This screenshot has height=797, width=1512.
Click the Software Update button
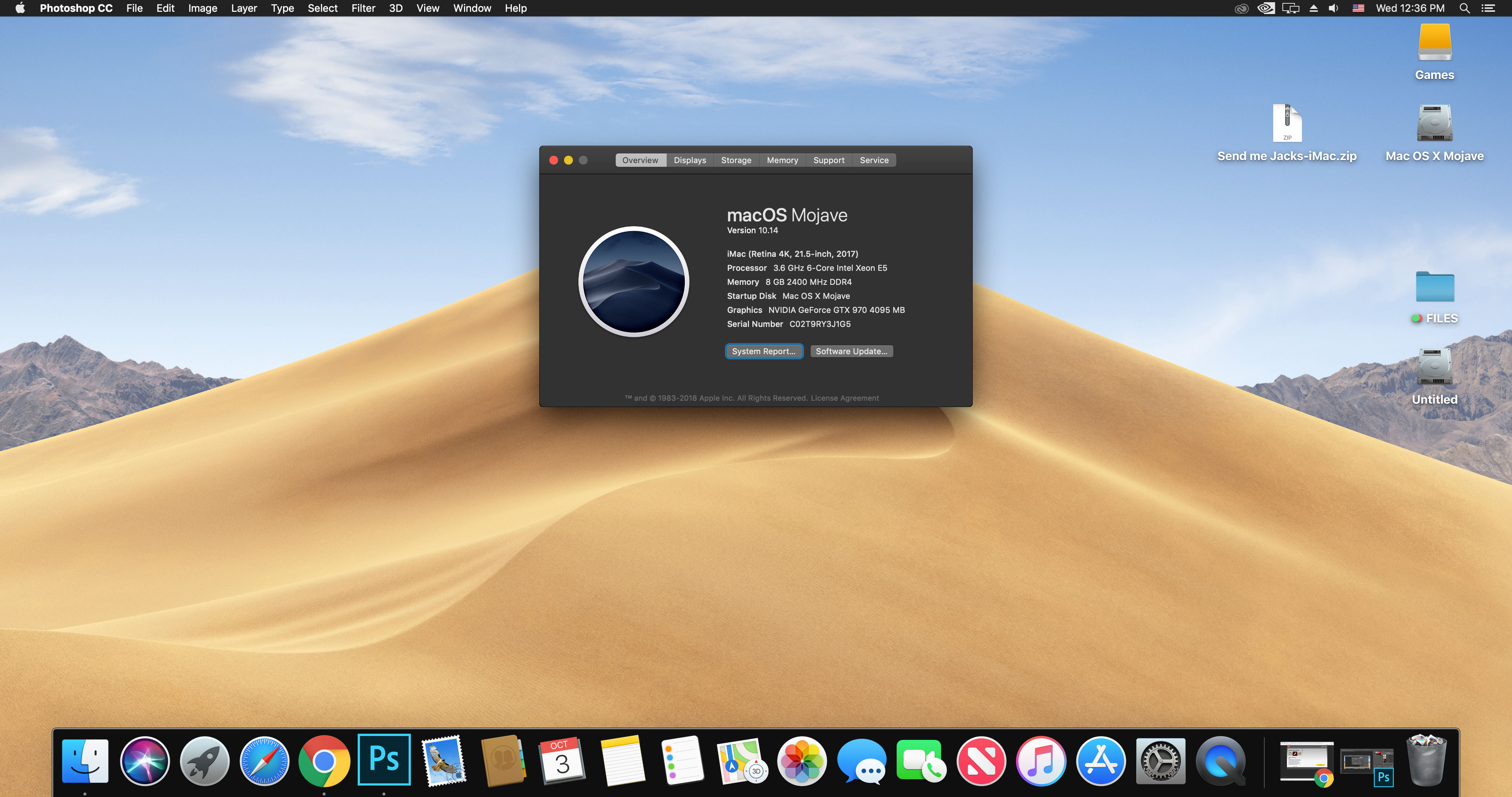pyautogui.click(x=851, y=351)
